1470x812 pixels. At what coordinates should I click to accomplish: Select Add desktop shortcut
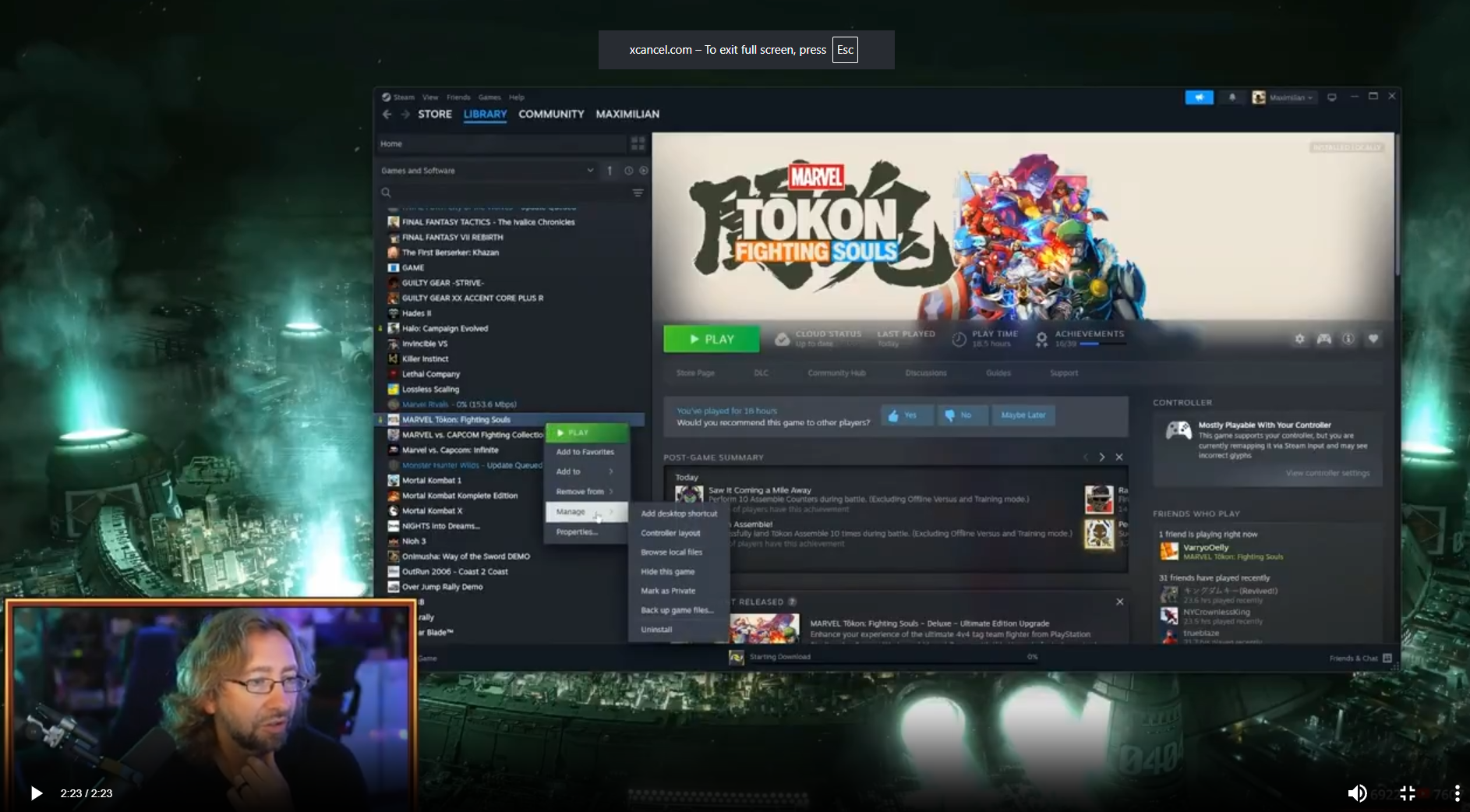[x=679, y=514]
